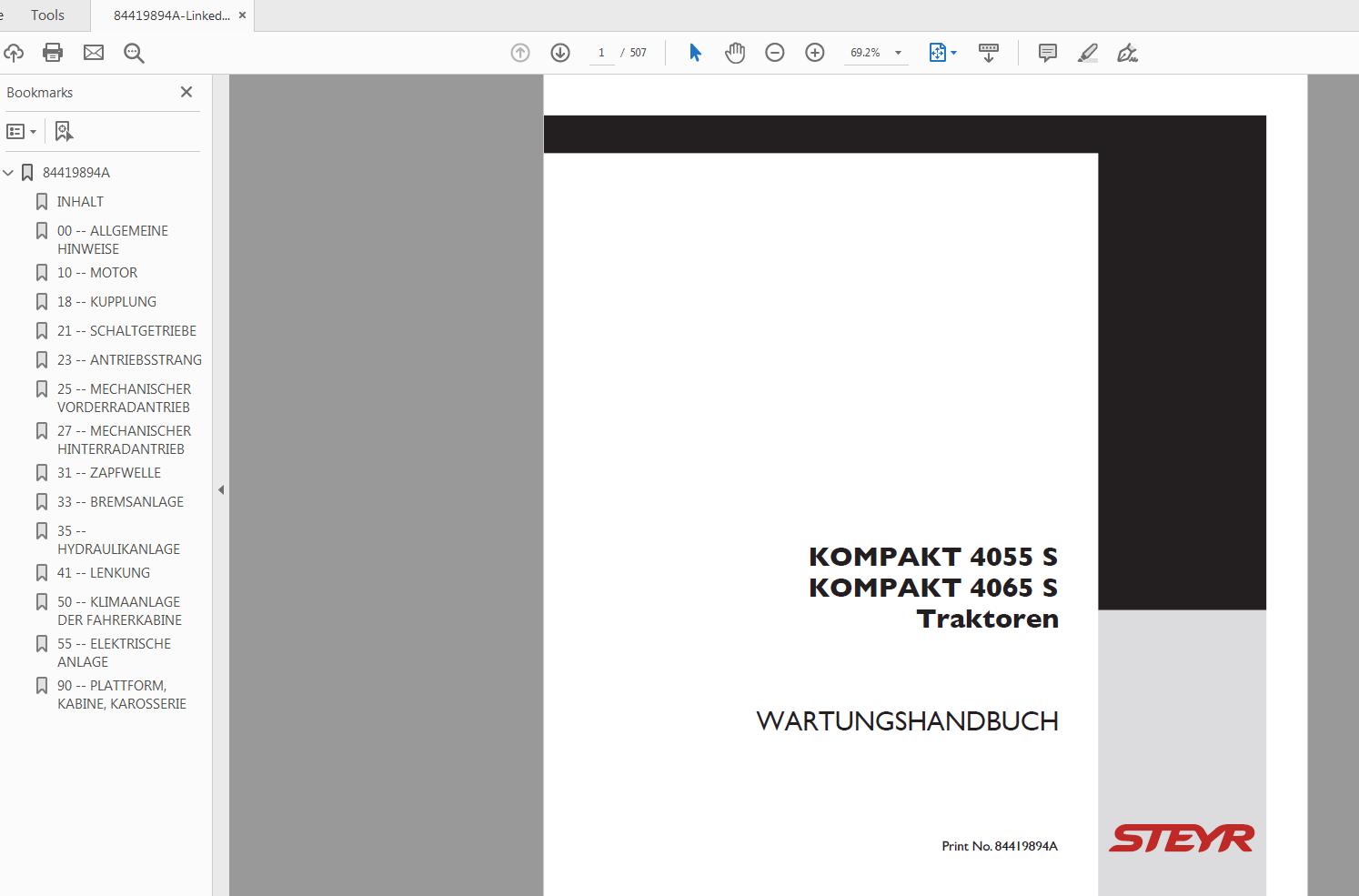This screenshot has width=1359, height=896.
Task: Jump to 35 -- HYDRAULIKANLAGE bookmark
Action: point(118,540)
